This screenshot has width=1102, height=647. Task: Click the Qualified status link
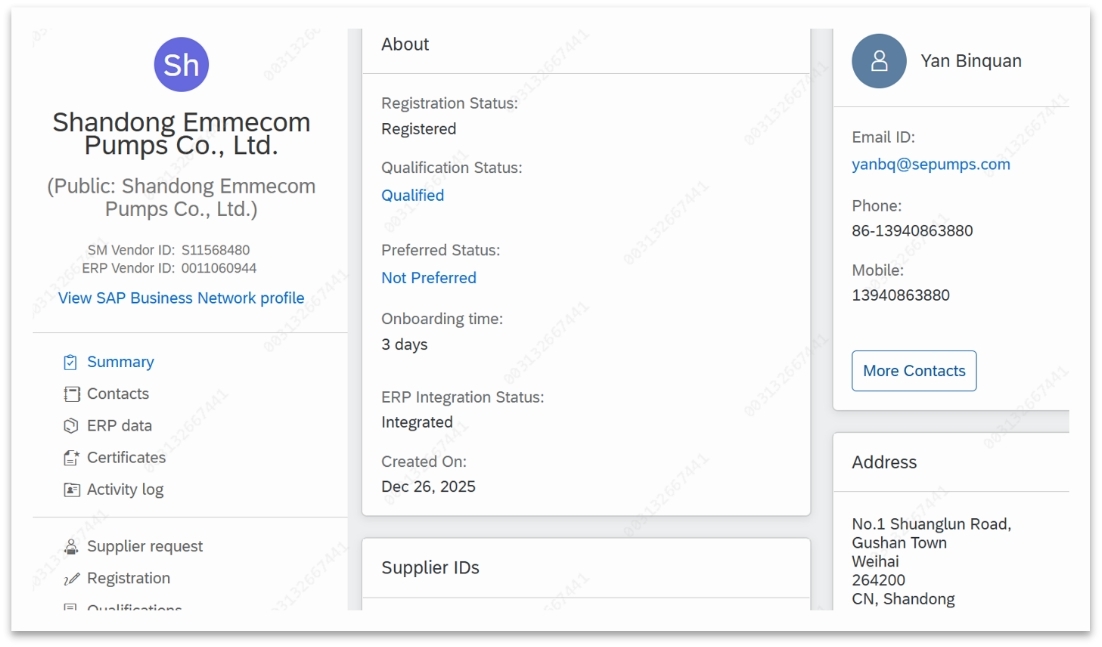[413, 195]
